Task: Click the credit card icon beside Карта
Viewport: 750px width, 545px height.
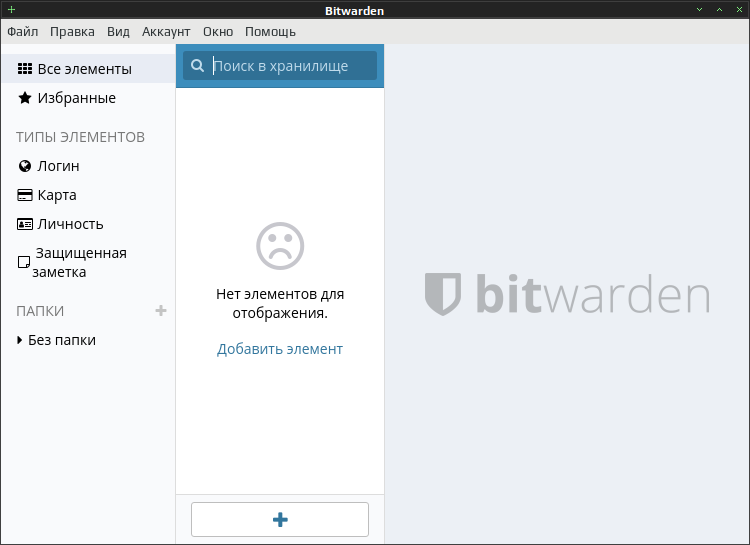Action: (x=25, y=195)
